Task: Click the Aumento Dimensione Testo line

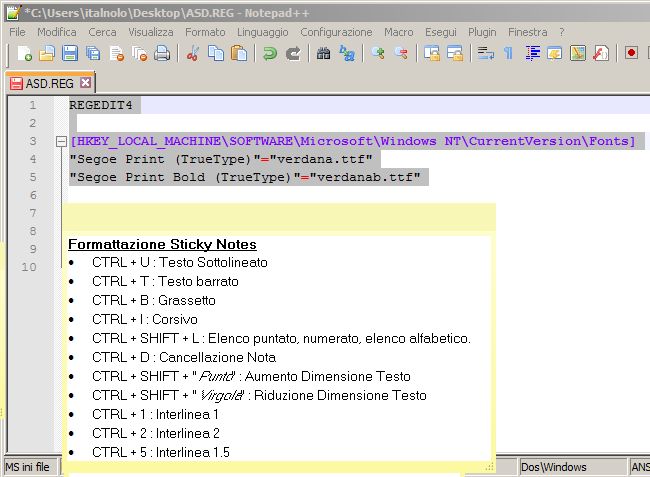Action: pyautogui.click(x=251, y=376)
